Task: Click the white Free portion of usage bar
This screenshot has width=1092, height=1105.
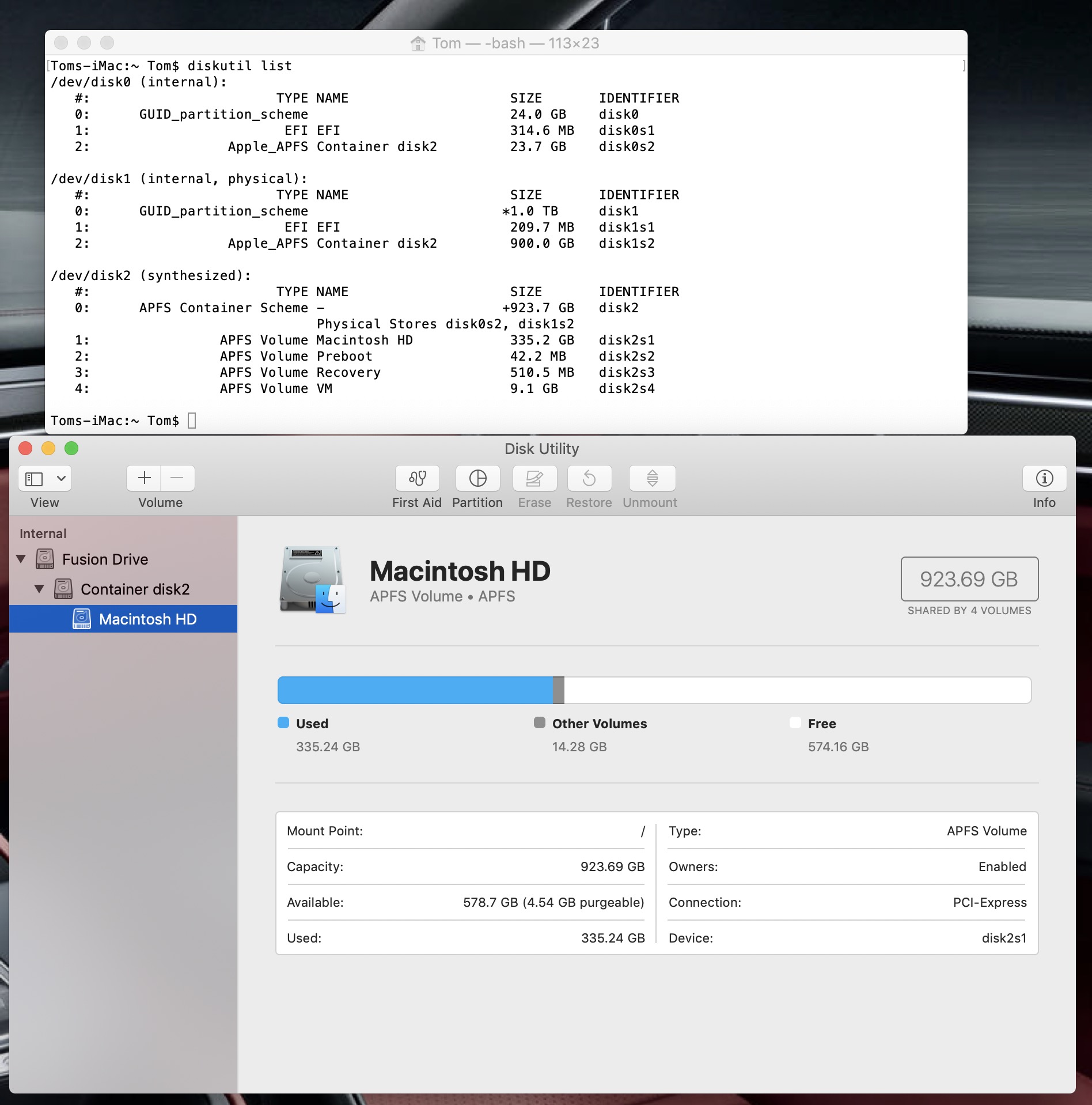Action: pos(798,690)
